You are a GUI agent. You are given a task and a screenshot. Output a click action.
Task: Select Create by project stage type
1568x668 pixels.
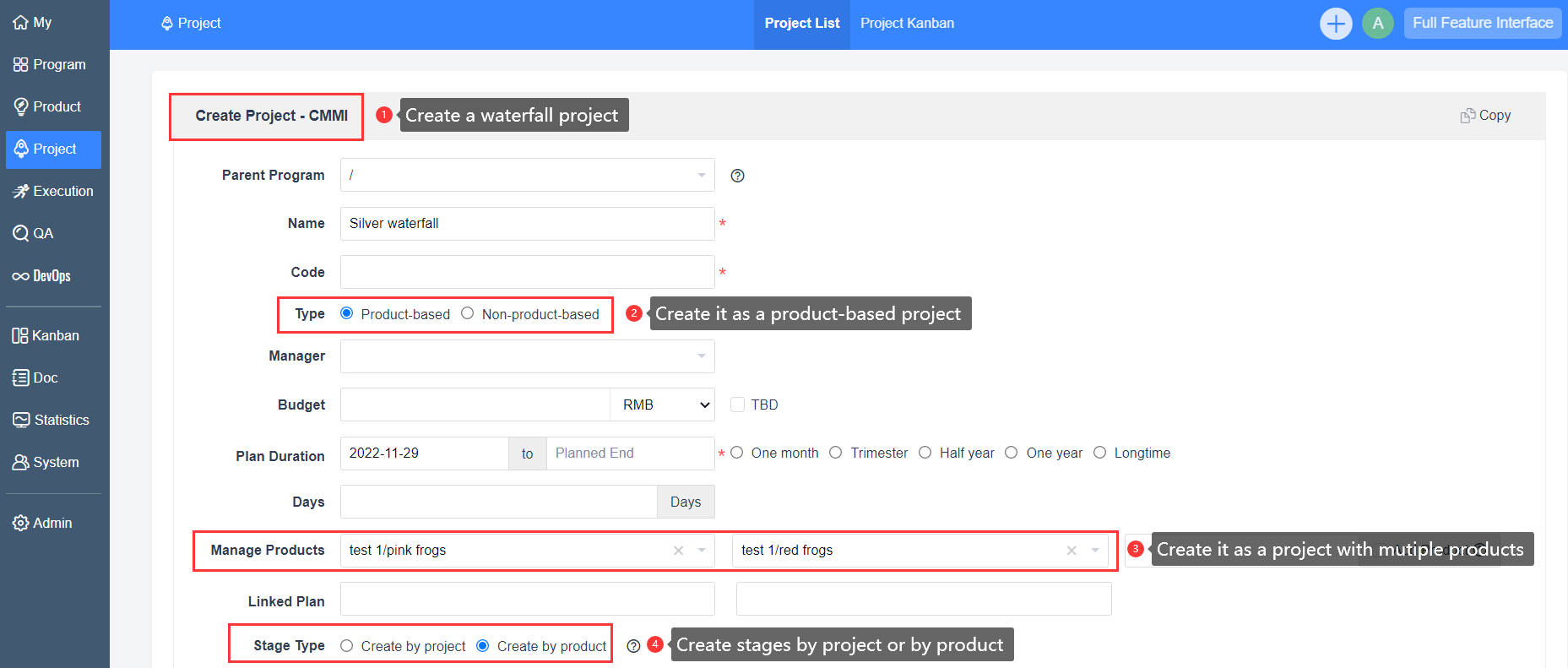pos(347,646)
